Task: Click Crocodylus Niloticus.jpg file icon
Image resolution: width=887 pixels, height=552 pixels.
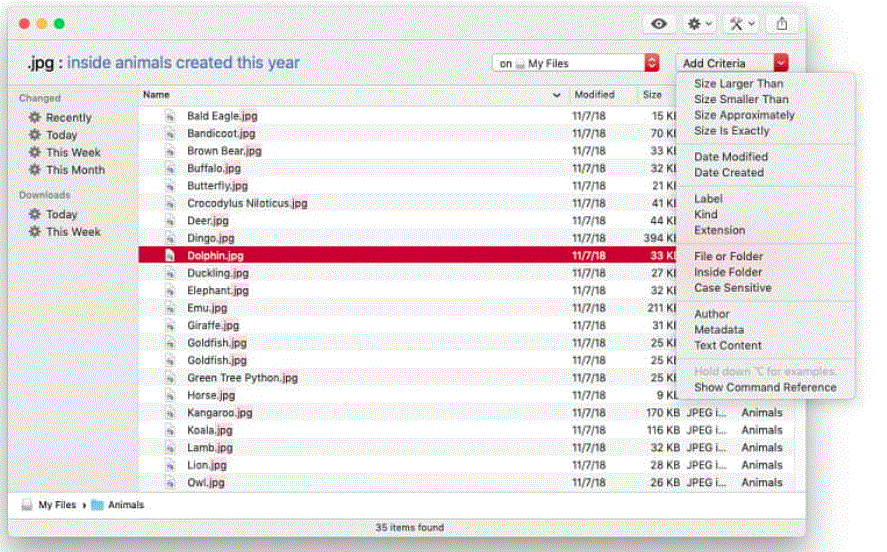Action: 170,204
